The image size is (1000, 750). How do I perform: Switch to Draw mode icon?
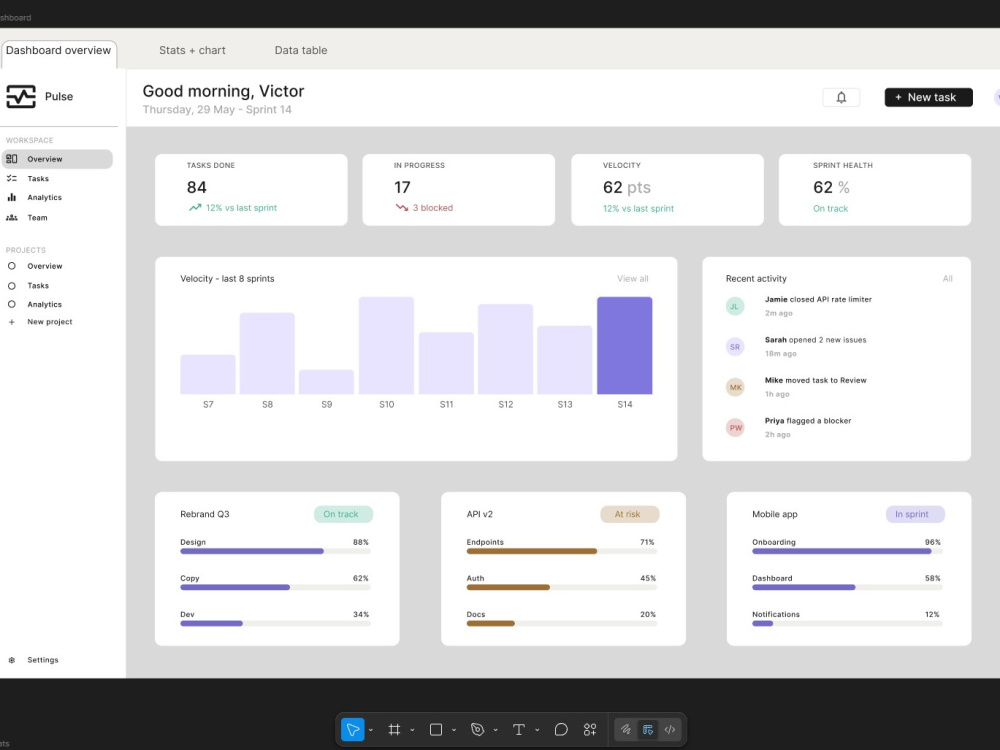pyautogui.click(x=626, y=730)
